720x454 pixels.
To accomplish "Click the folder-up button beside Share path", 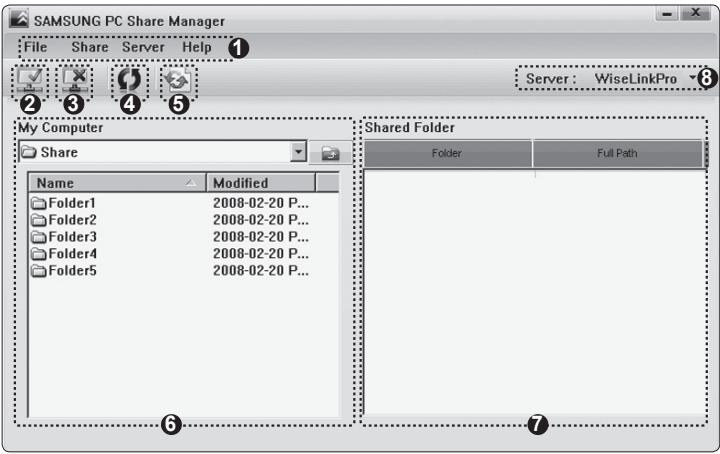I will coord(331,152).
